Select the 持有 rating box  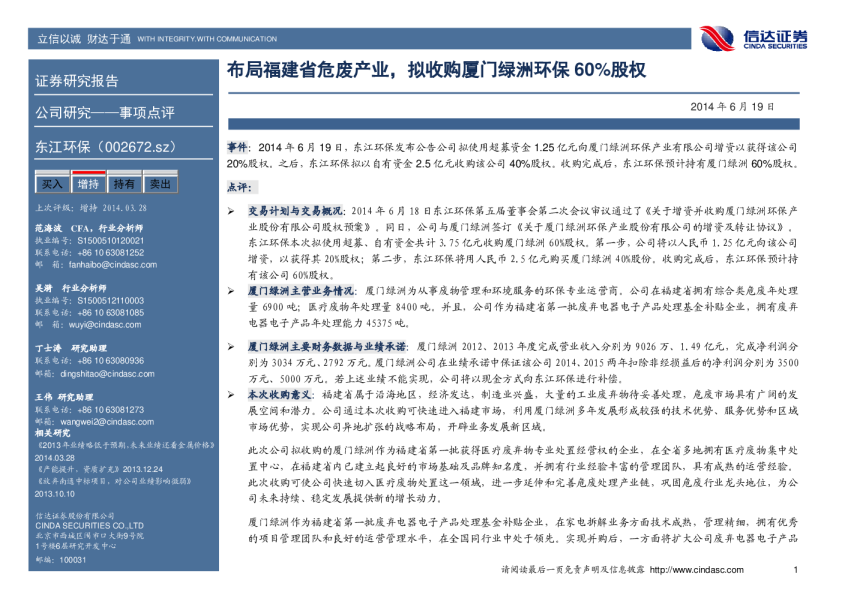124,184
